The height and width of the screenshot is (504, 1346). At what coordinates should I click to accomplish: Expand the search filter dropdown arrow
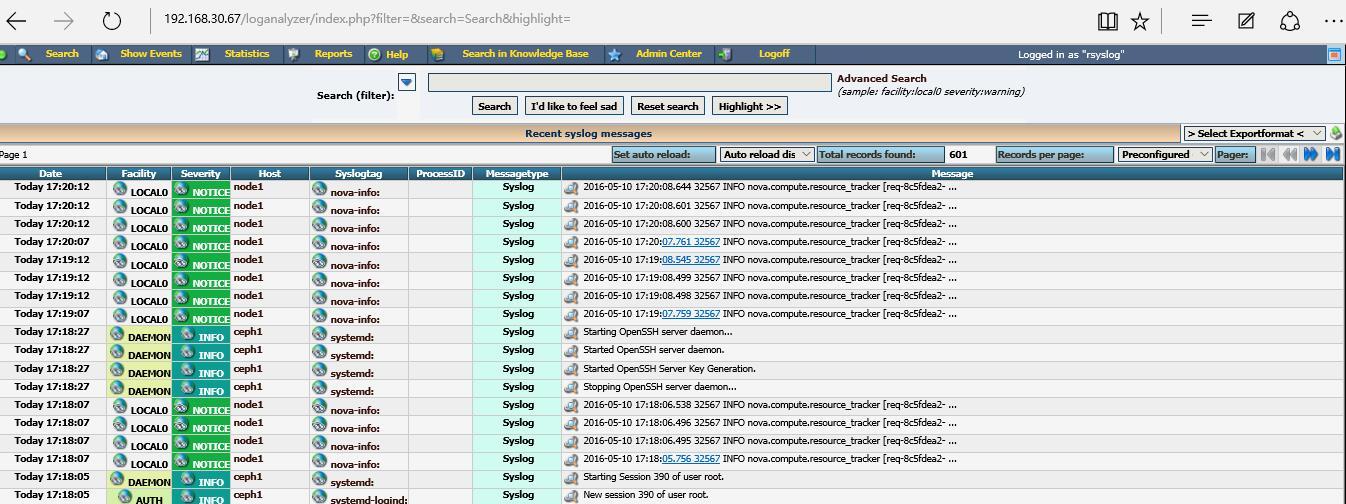pyautogui.click(x=407, y=82)
